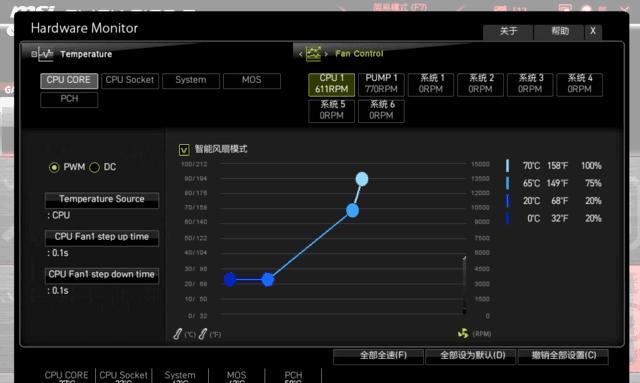Screen dimensions: 640x383
Task: Click the 100/212 temperature axis label
Action: point(194,164)
